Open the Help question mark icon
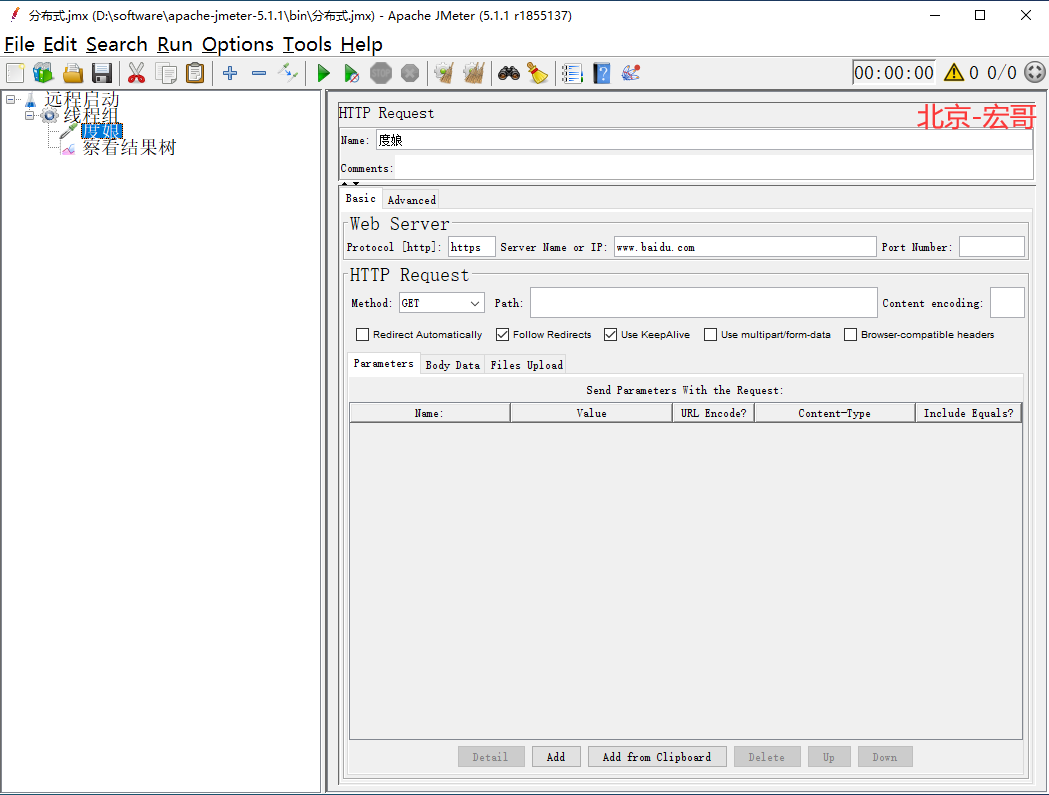1049x795 pixels. tap(601, 73)
